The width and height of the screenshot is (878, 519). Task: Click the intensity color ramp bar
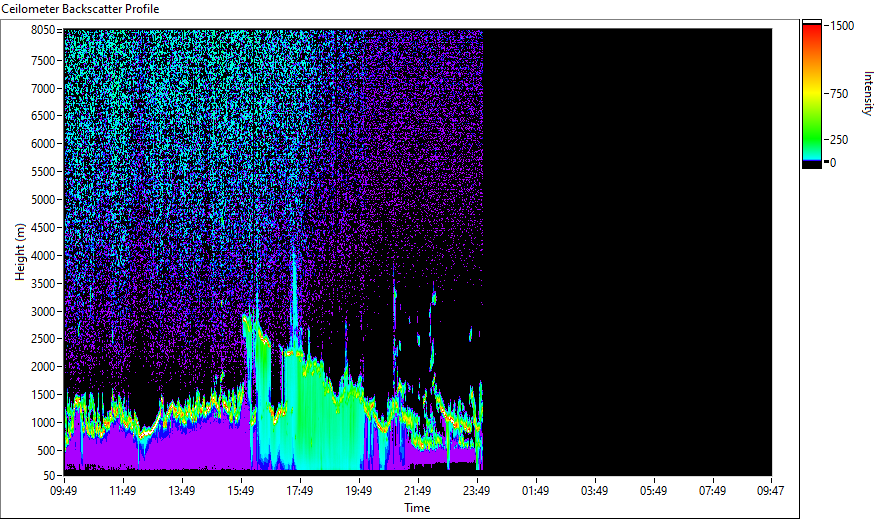point(811,94)
